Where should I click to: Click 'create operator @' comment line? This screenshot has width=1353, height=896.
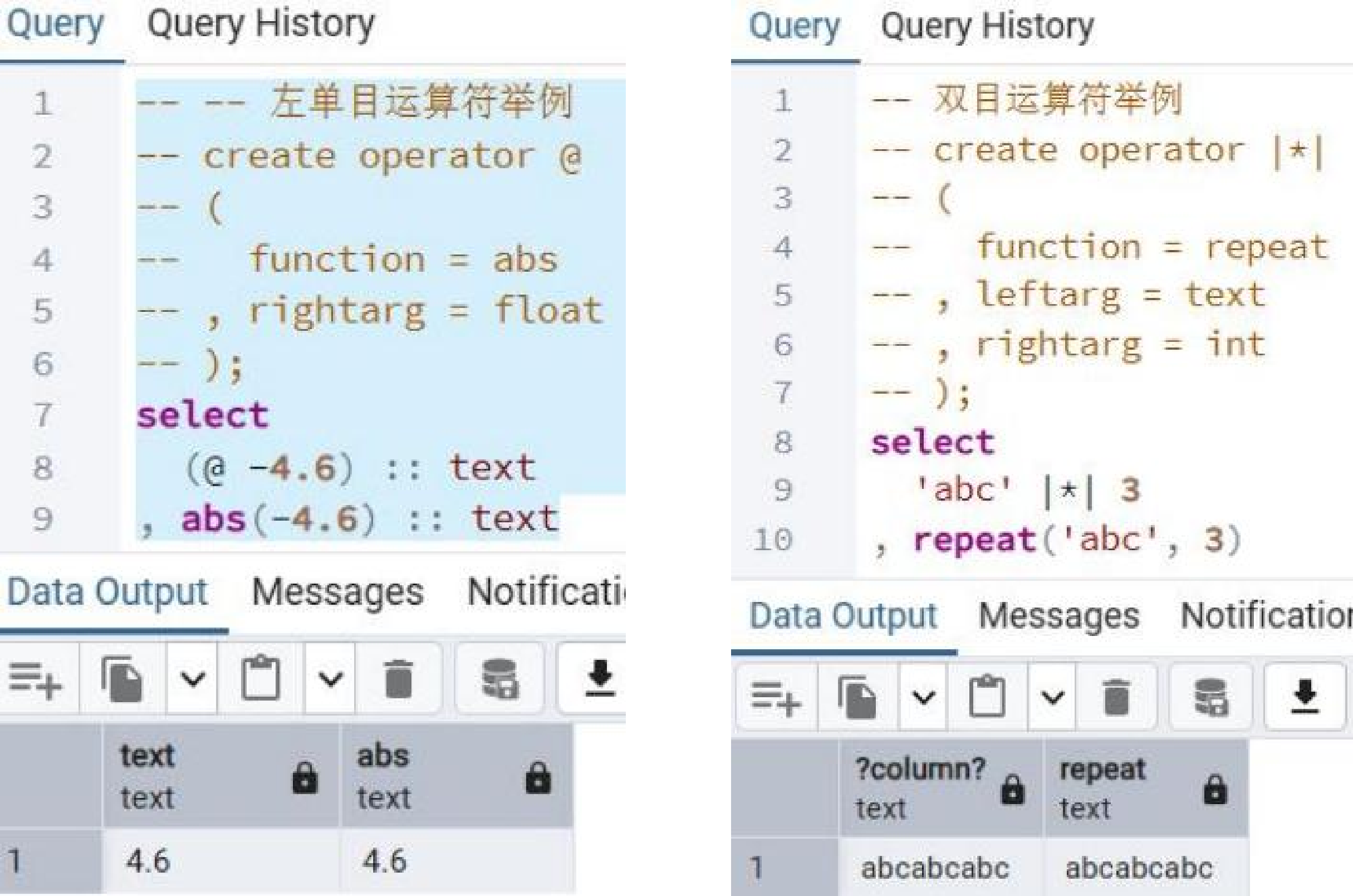tap(360, 156)
